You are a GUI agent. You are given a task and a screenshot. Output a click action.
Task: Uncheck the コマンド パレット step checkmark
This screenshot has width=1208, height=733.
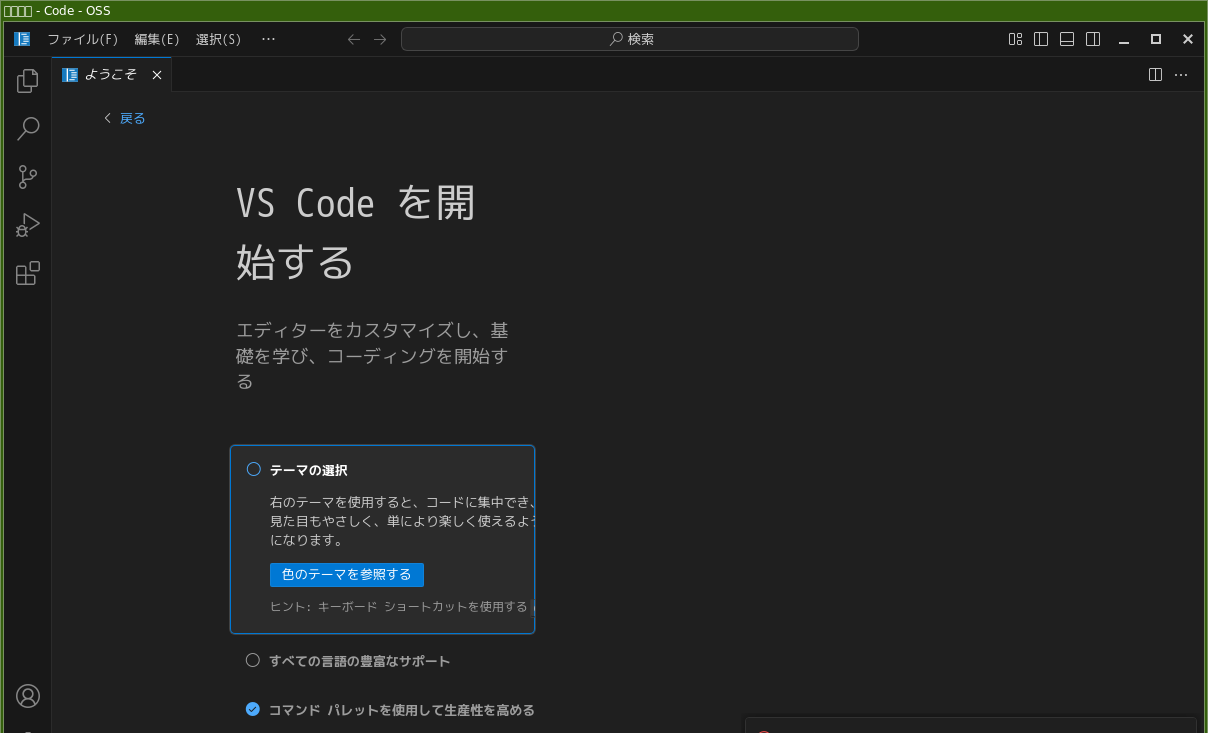coord(253,709)
